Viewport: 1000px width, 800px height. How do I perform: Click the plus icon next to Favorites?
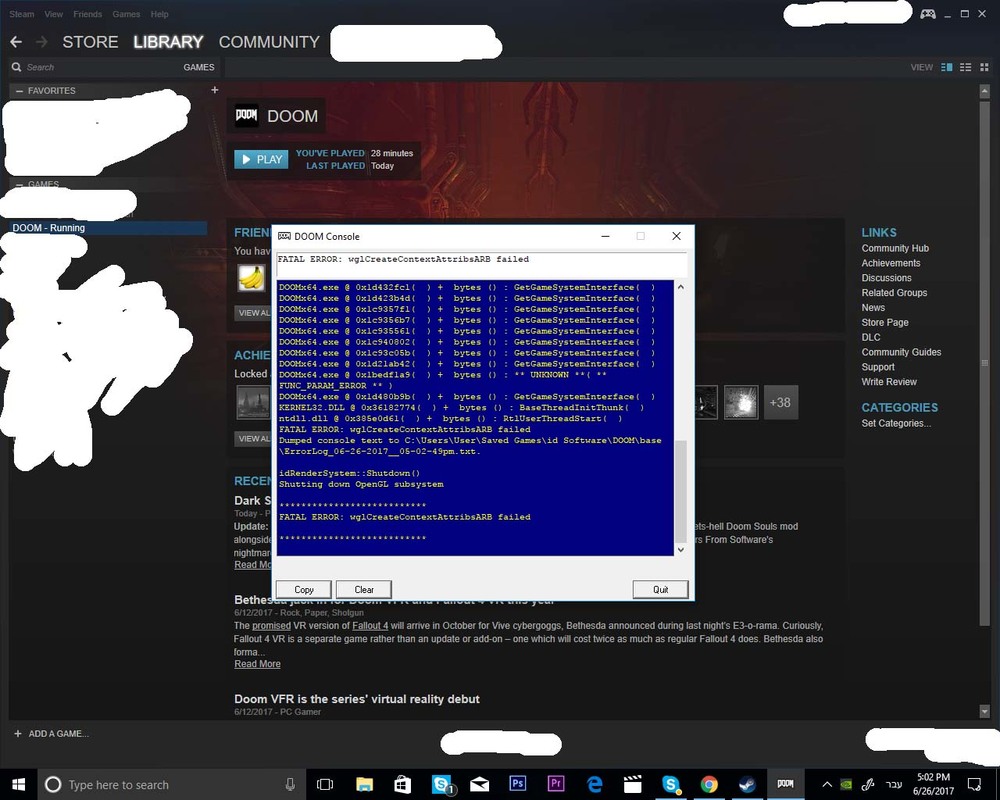tap(214, 90)
